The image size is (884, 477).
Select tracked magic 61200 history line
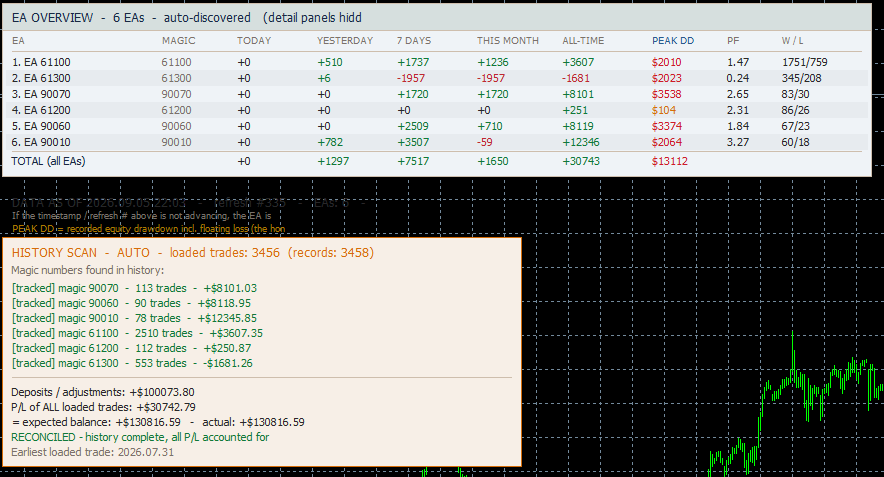tap(131, 348)
